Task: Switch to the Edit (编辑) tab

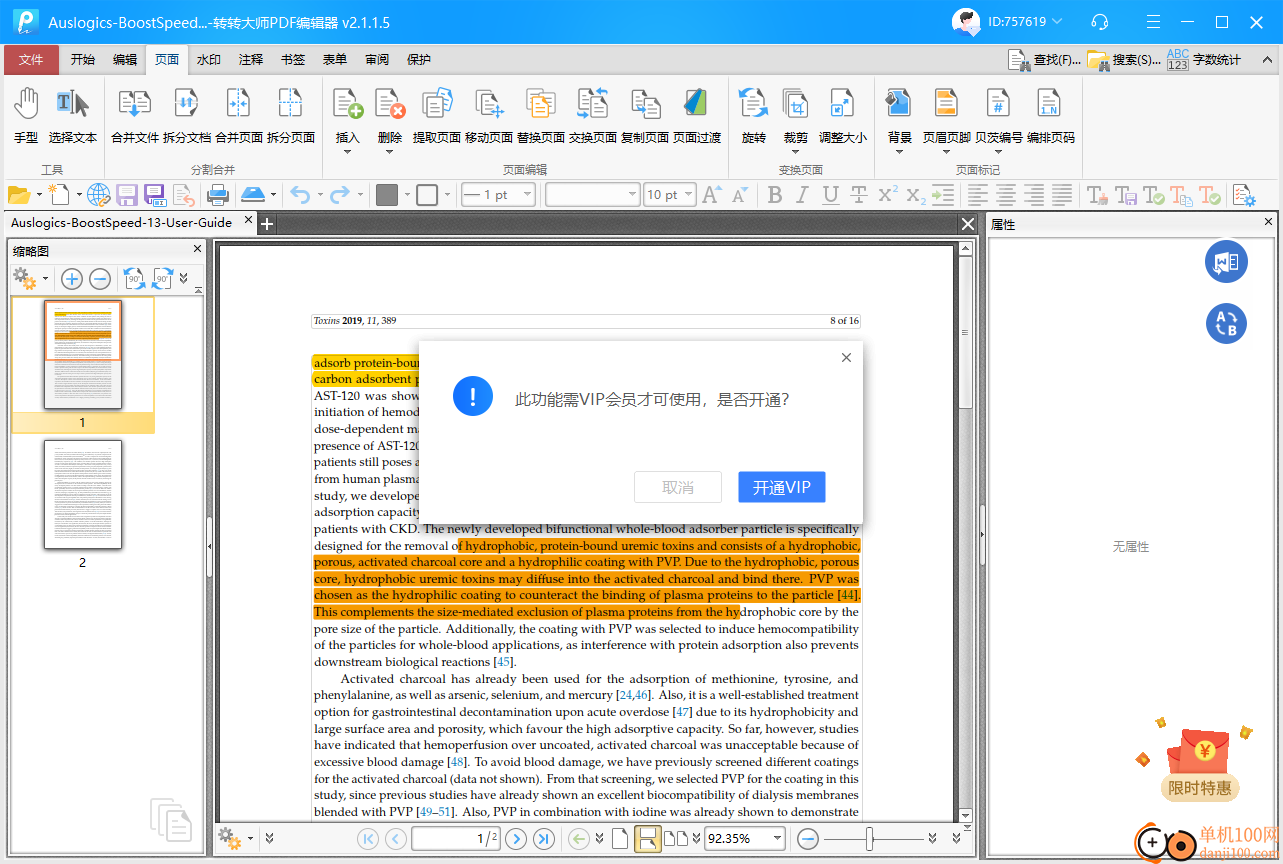Action: tap(125, 59)
